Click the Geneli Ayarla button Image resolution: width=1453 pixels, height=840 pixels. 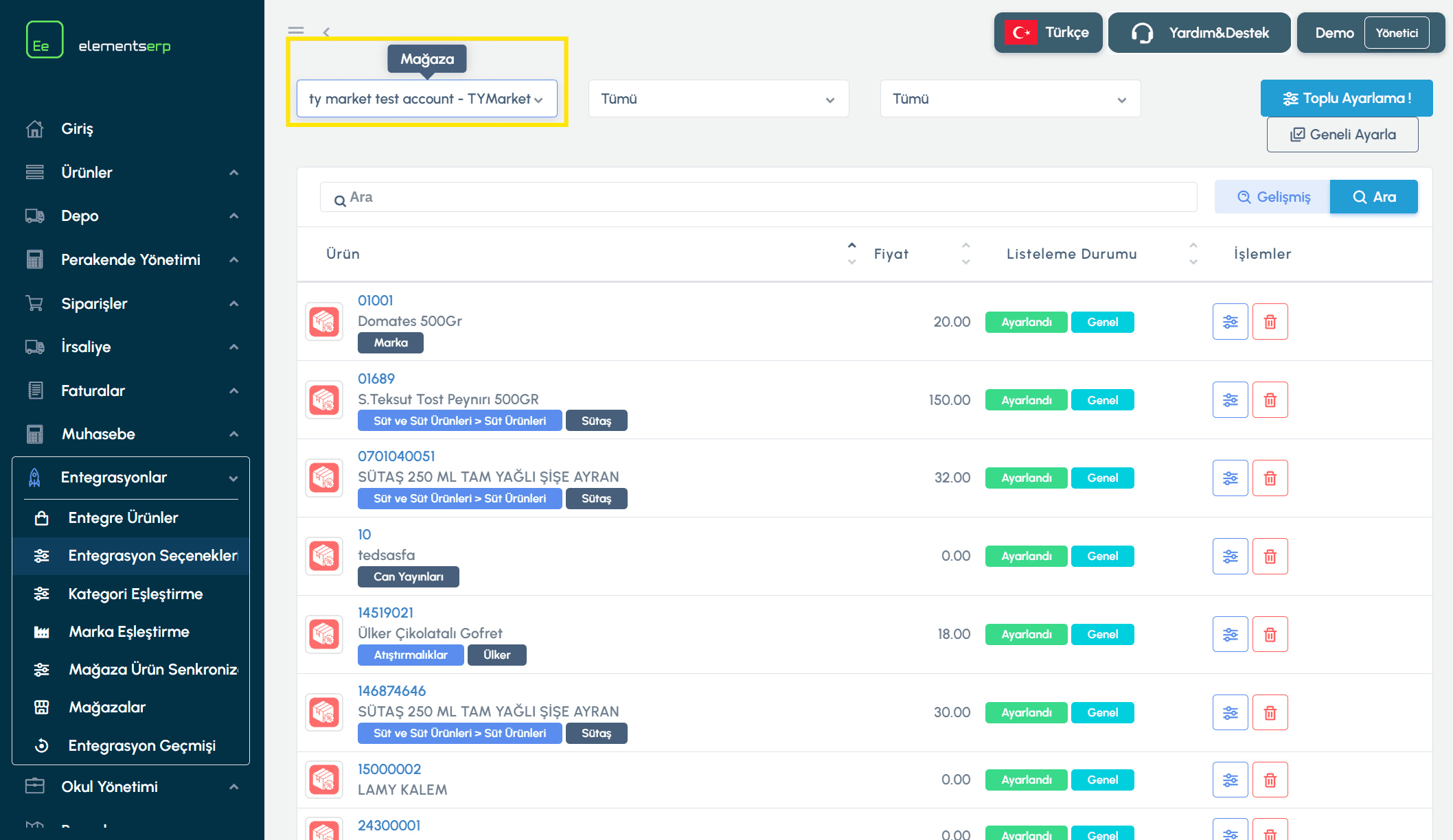coord(1342,135)
